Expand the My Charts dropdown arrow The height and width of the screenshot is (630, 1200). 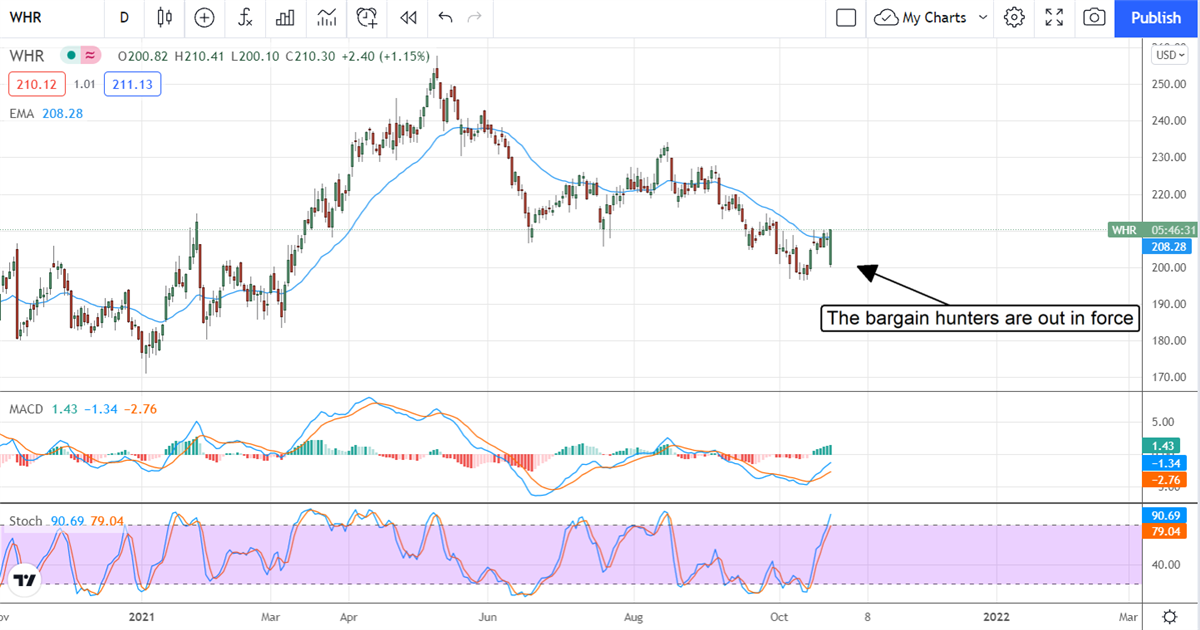982,17
